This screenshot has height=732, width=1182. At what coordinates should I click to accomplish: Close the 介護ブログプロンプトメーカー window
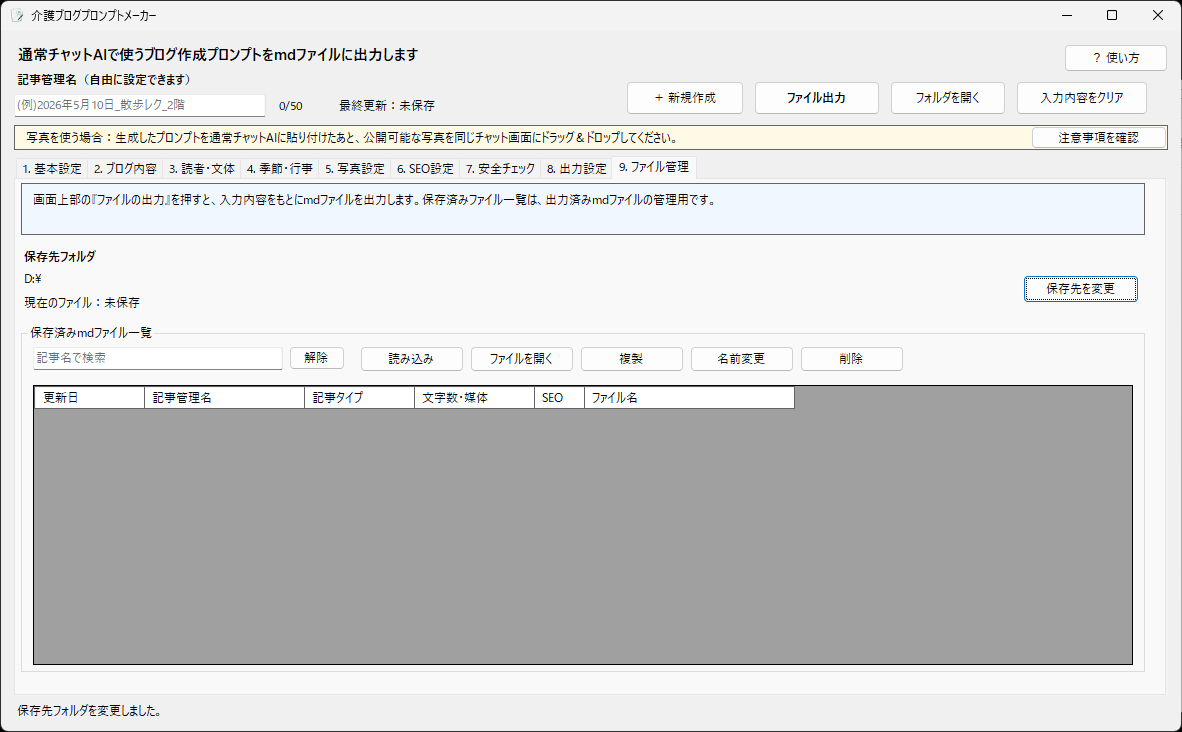tap(1158, 15)
